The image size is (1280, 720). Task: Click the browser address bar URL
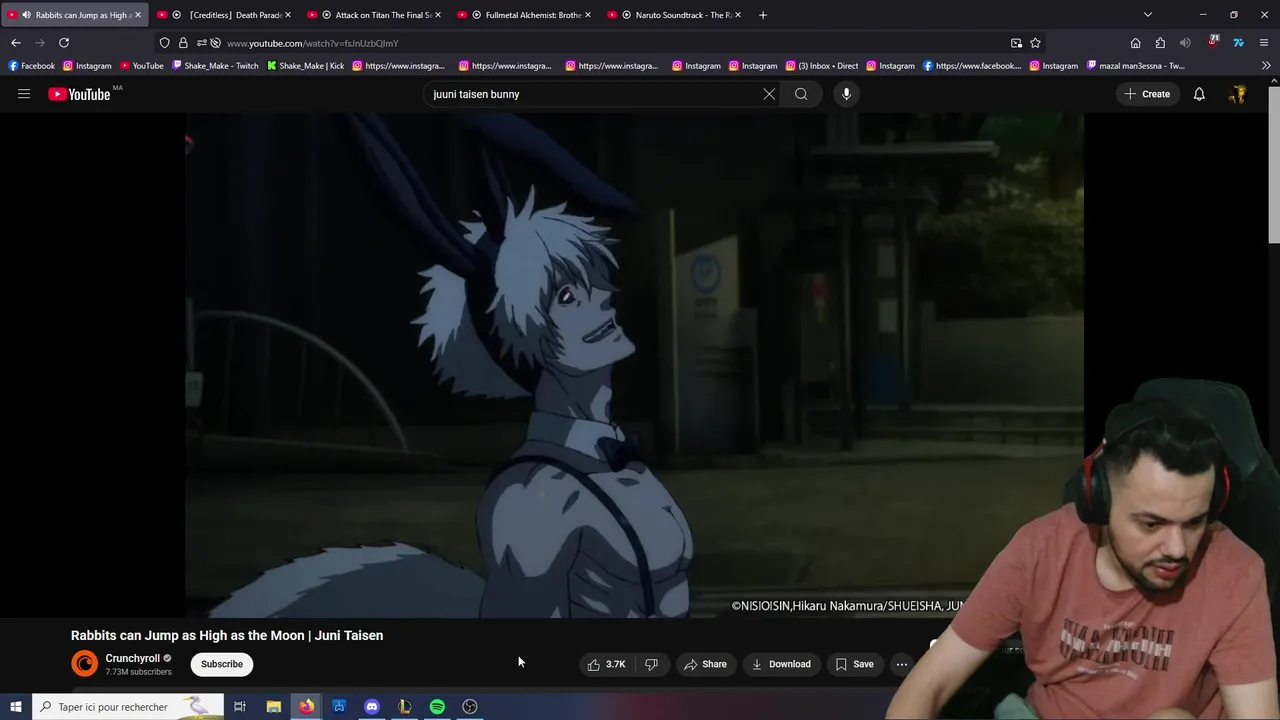pos(313,43)
